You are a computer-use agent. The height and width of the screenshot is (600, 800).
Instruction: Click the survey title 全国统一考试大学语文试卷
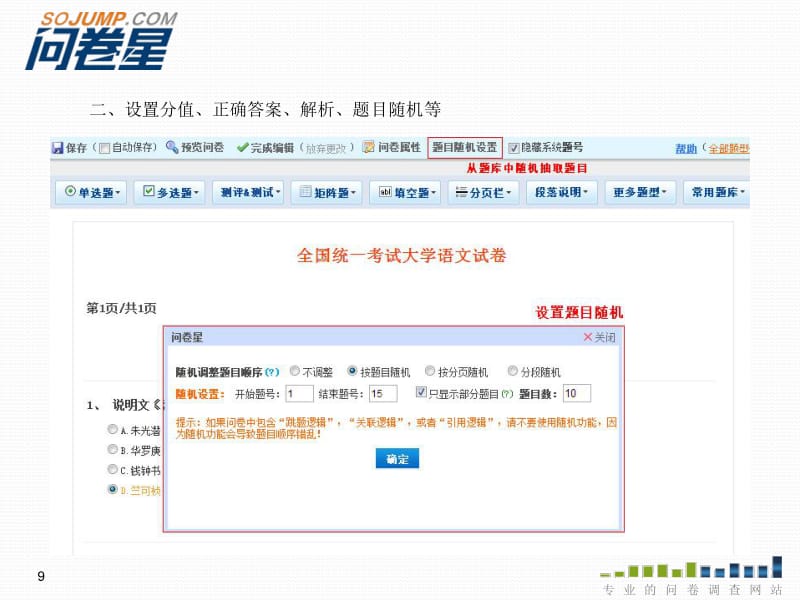pos(402,256)
